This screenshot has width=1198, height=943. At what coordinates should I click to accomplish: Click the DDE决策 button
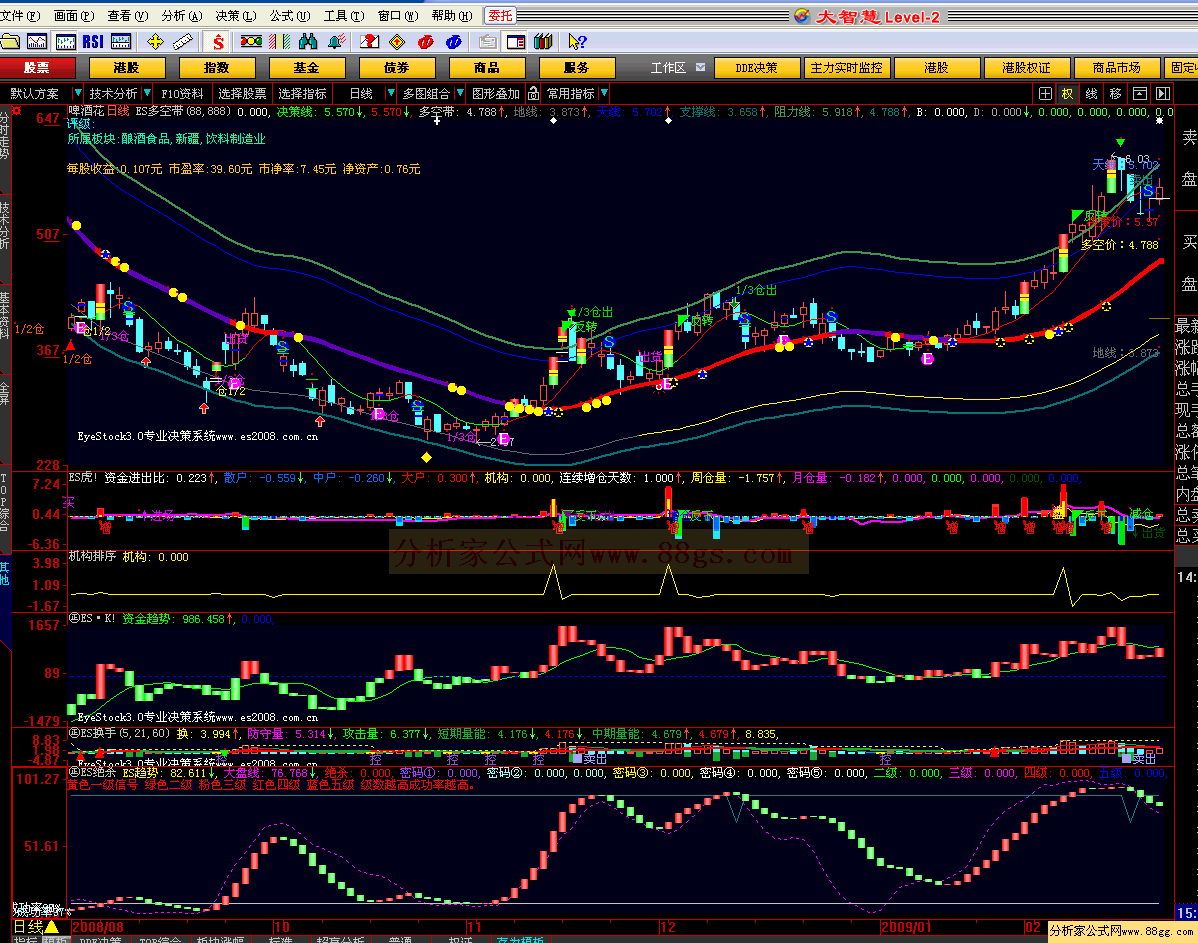pos(756,68)
